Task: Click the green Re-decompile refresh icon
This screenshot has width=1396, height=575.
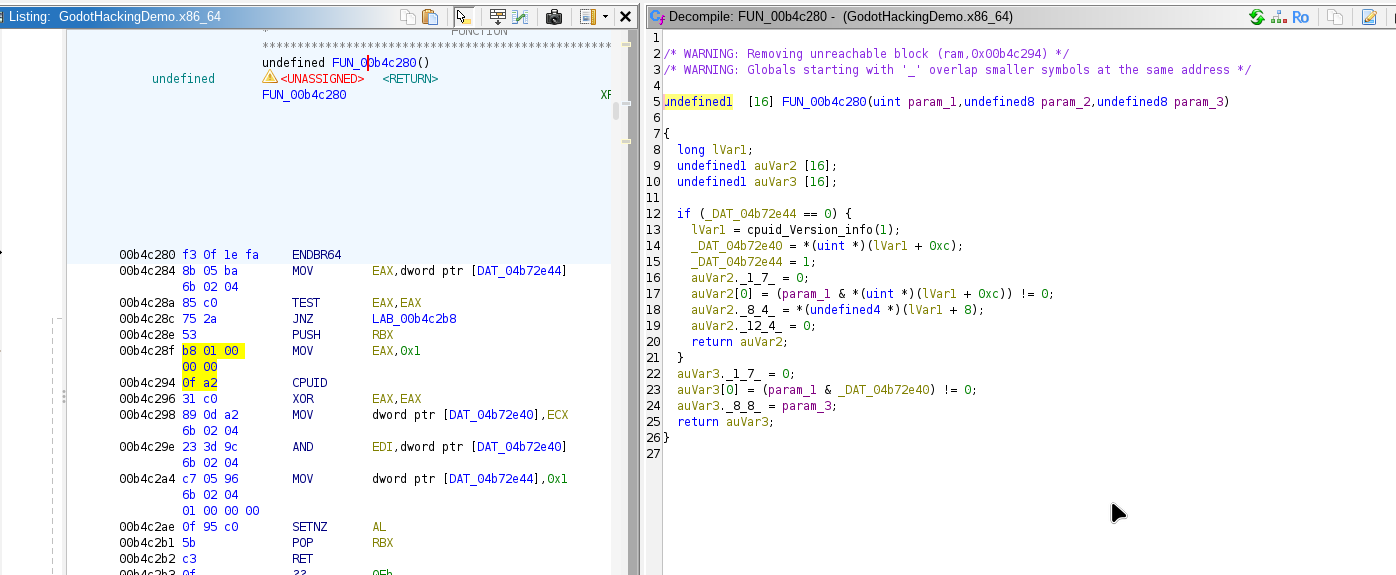Action: tap(1256, 17)
